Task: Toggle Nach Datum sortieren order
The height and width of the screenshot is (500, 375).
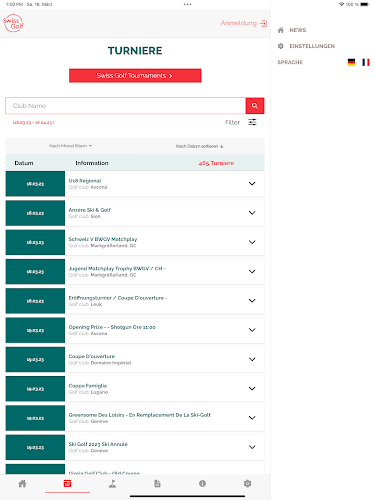Action: [x=200, y=146]
